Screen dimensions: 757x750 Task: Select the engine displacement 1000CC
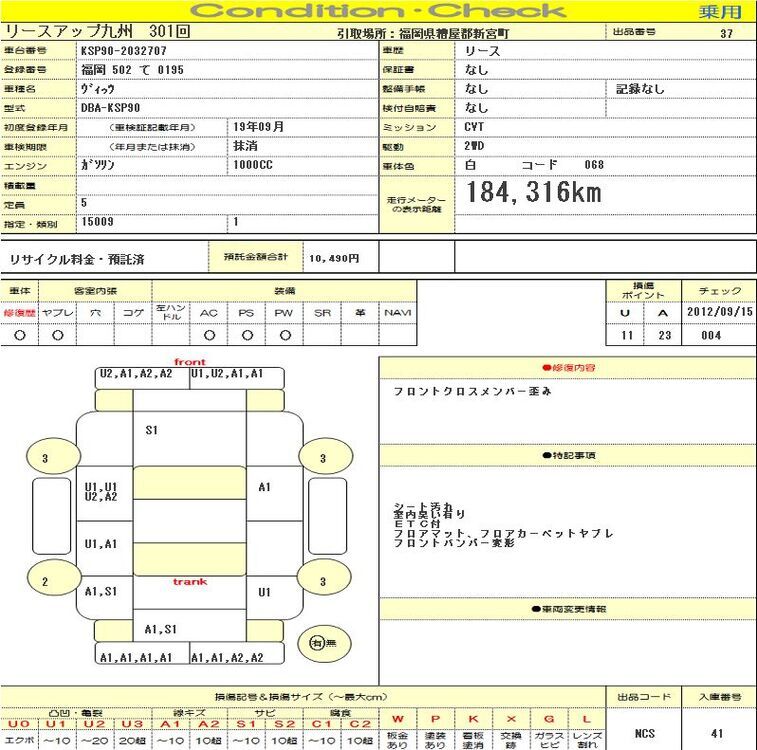point(253,165)
